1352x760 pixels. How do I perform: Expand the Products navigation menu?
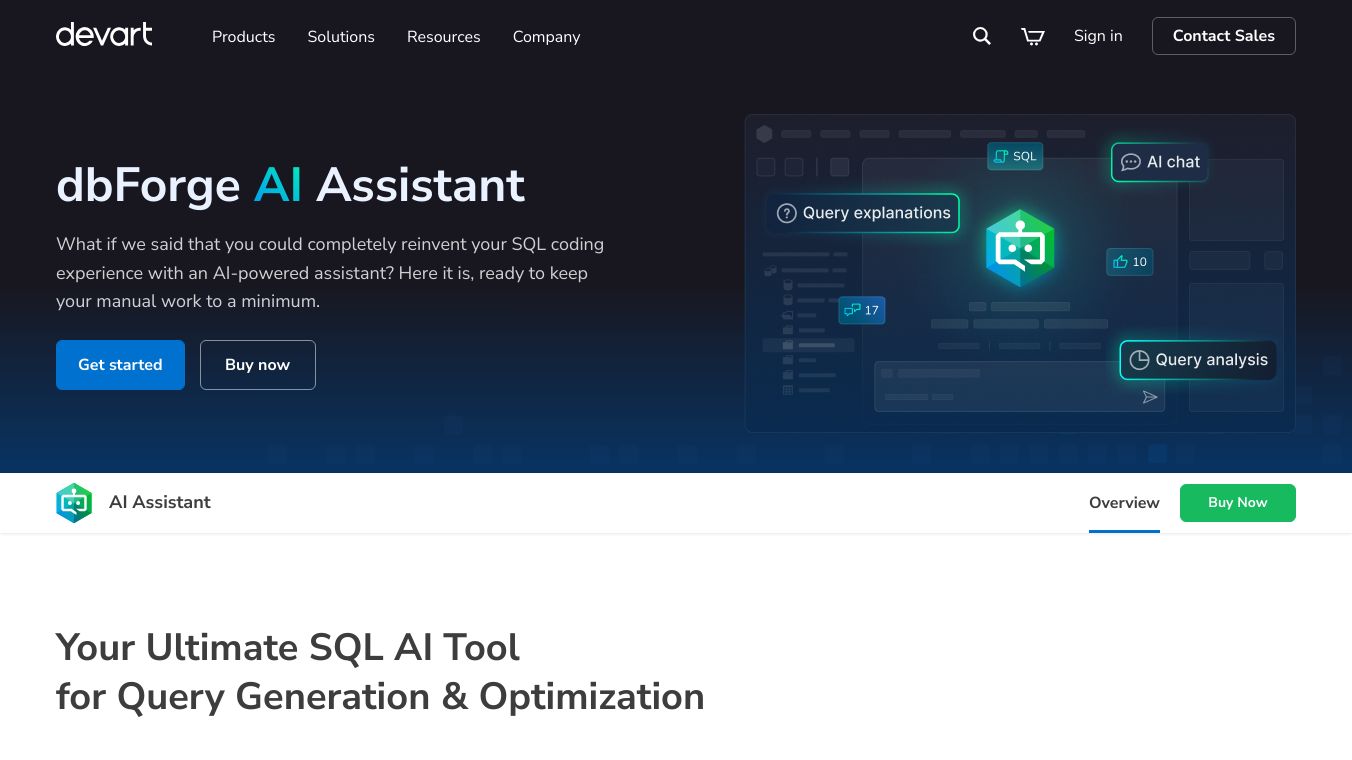pos(243,37)
